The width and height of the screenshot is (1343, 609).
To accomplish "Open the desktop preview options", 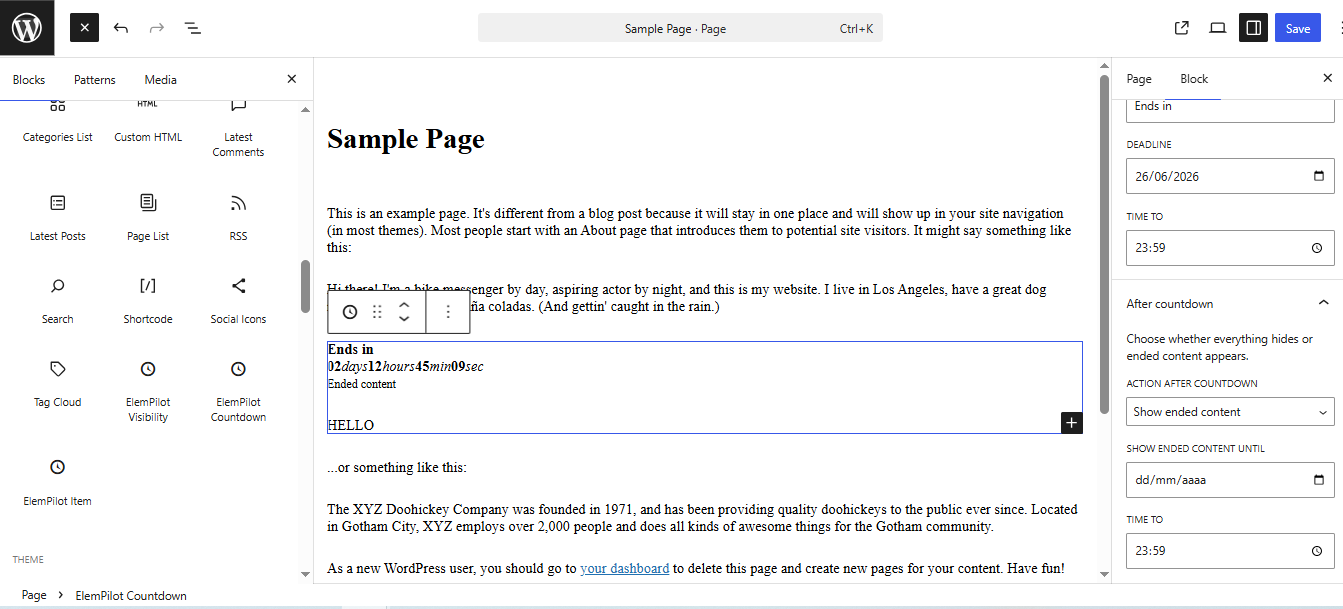I will (x=1218, y=28).
